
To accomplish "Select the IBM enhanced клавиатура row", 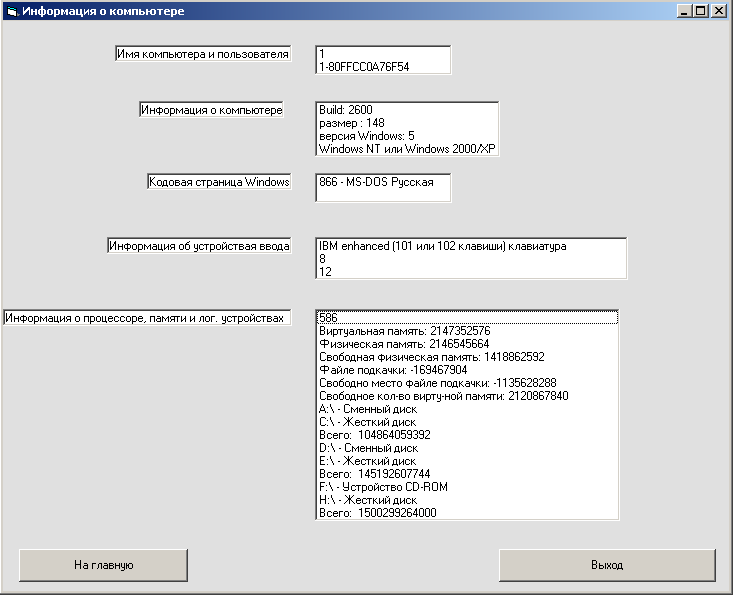I will tap(471, 246).
